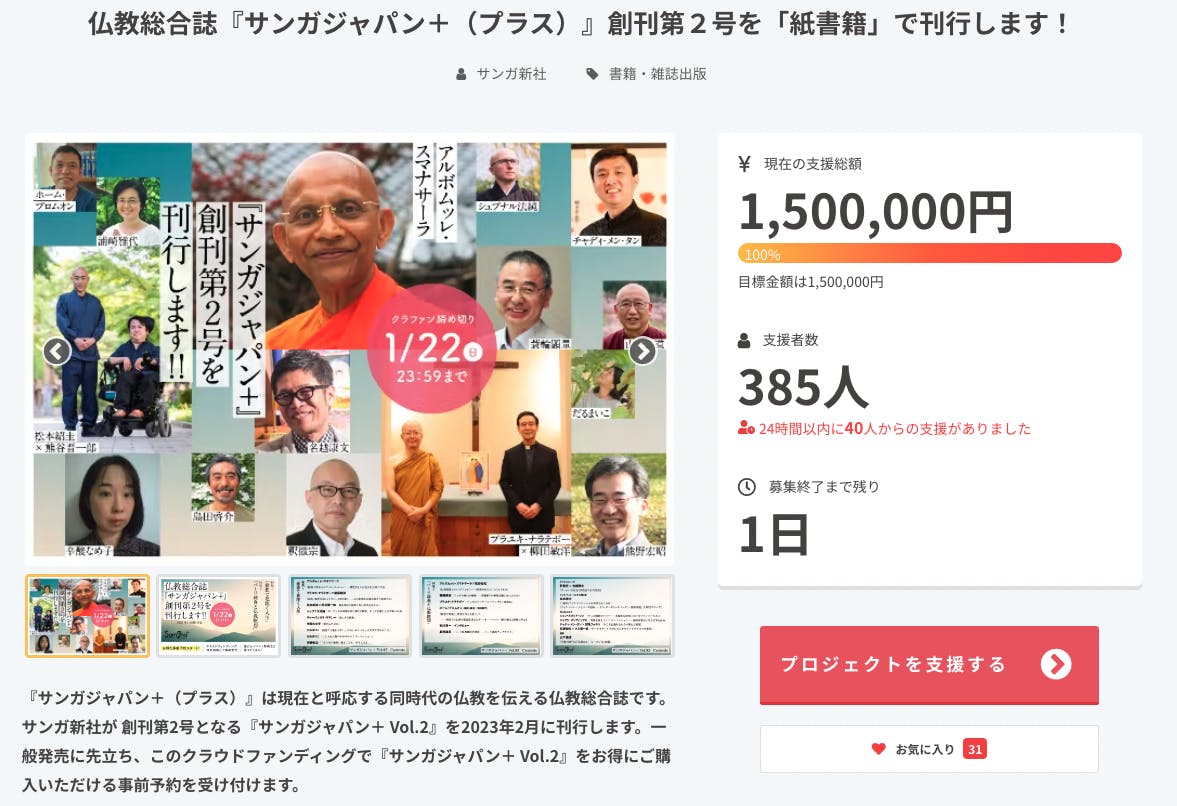This screenshot has width=1177, height=806.
Task: Click the 100% funding progress bar
Action: click(x=929, y=254)
